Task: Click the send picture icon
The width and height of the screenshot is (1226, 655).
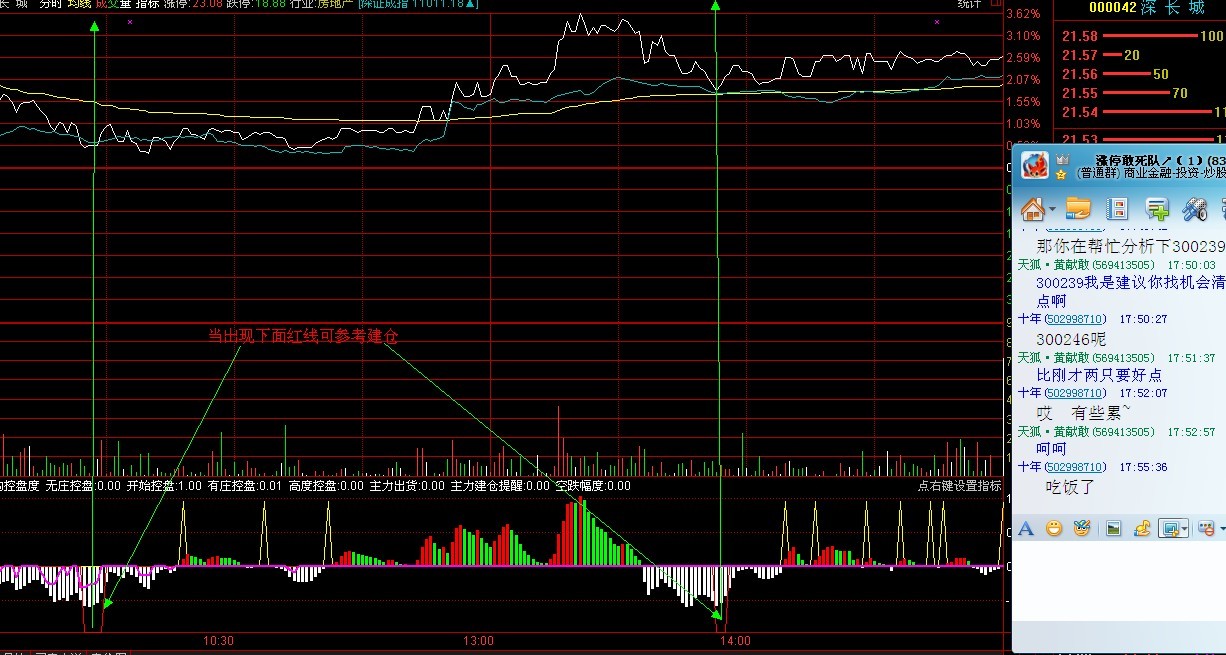Action: pyautogui.click(x=1113, y=528)
